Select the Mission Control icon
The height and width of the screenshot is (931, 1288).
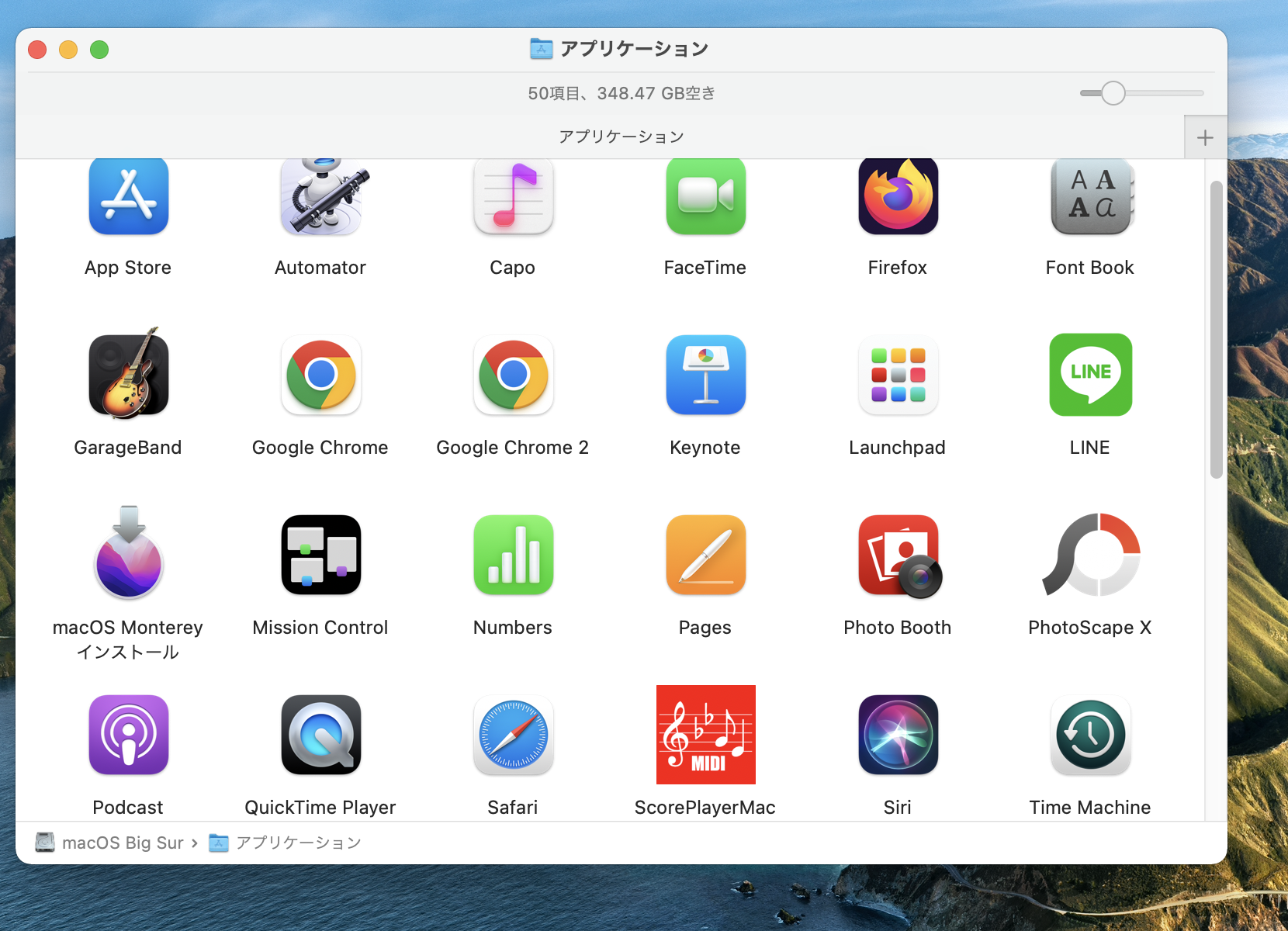(x=320, y=555)
